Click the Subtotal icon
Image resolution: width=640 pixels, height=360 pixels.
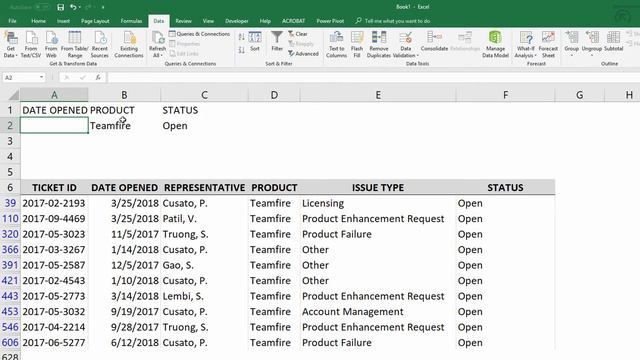coord(613,42)
